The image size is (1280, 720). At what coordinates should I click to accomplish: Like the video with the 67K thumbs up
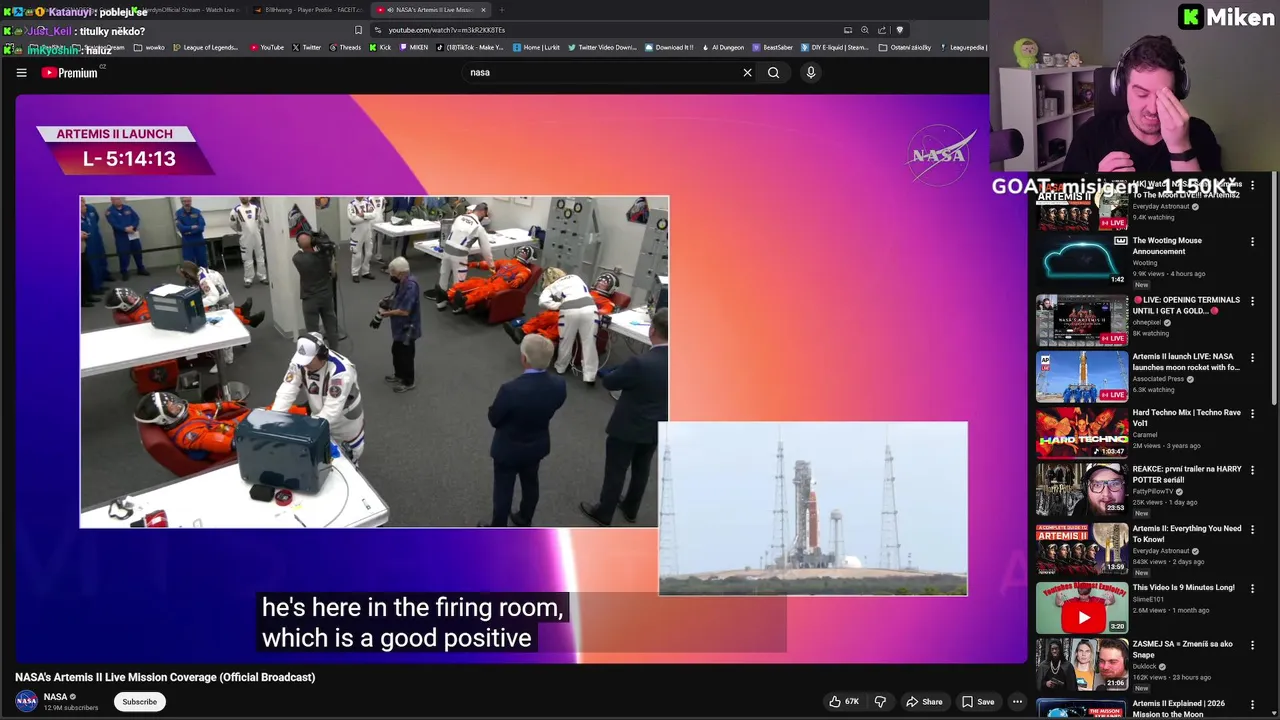pyautogui.click(x=844, y=702)
